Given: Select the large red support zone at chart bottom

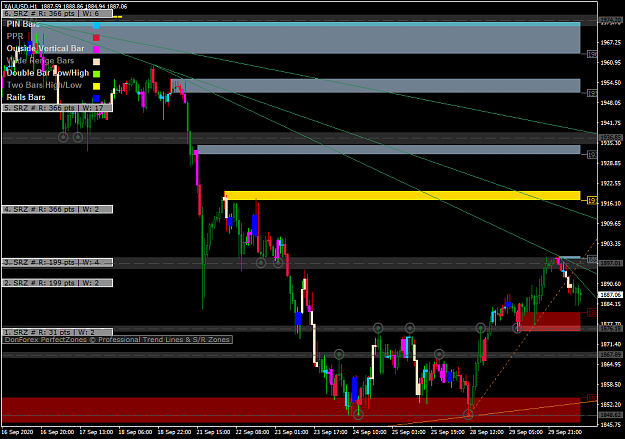Looking at the screenshot, I should click(x=291, y=410).
